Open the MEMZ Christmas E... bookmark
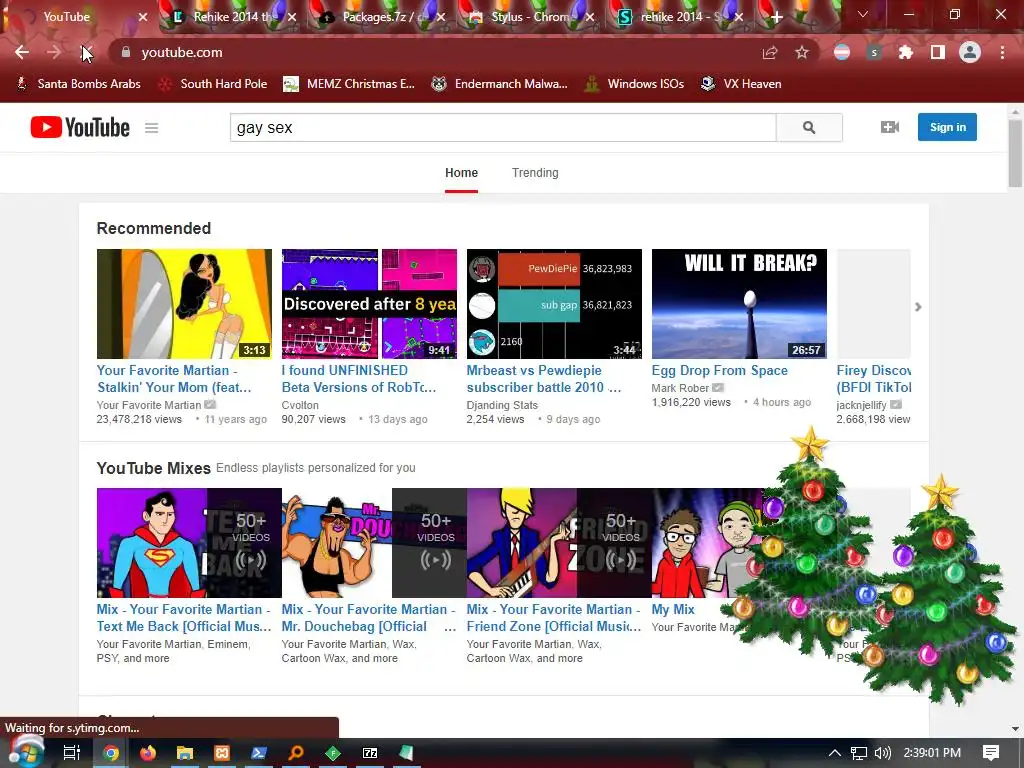1024x768 pixels. click(349, 84)
